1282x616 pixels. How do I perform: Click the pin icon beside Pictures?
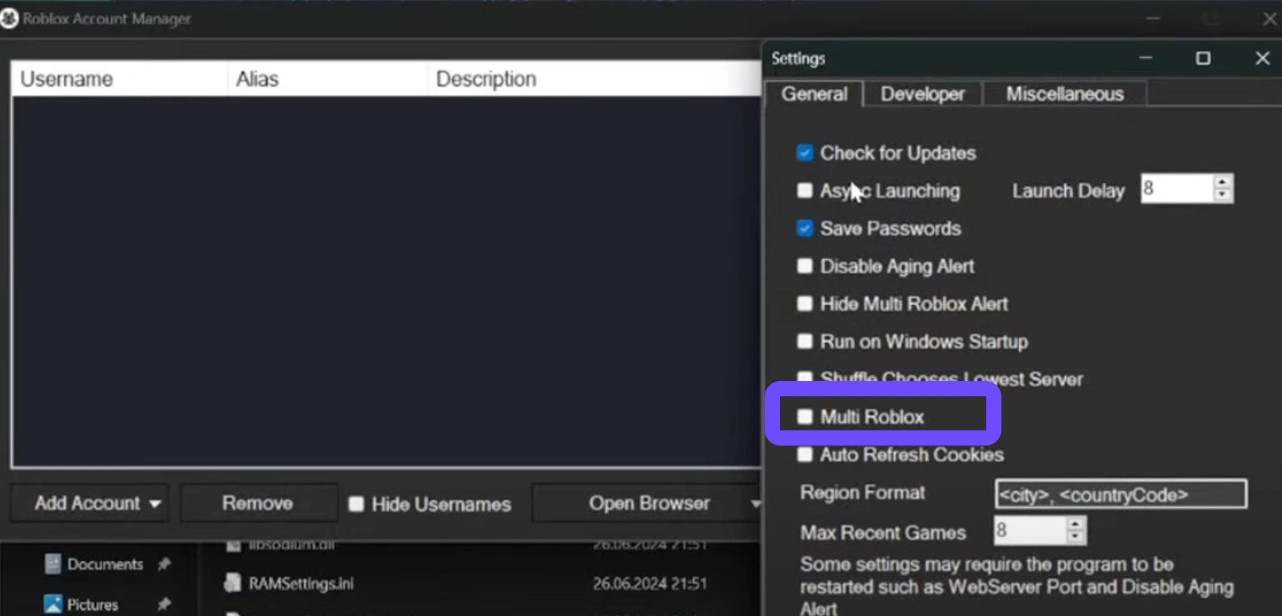163,605
